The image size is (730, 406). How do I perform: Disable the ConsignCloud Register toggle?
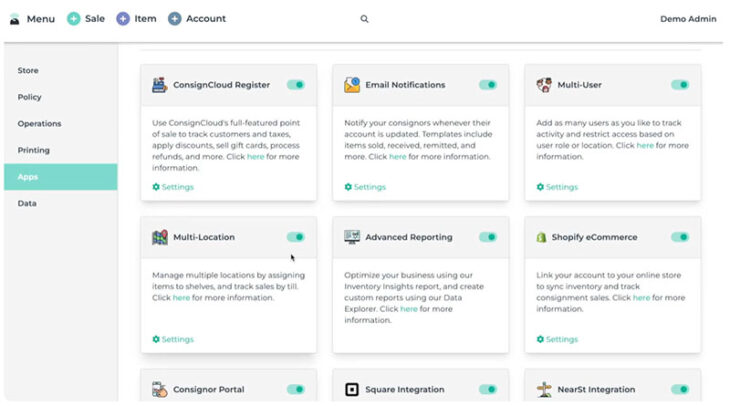tap(296, 85)
